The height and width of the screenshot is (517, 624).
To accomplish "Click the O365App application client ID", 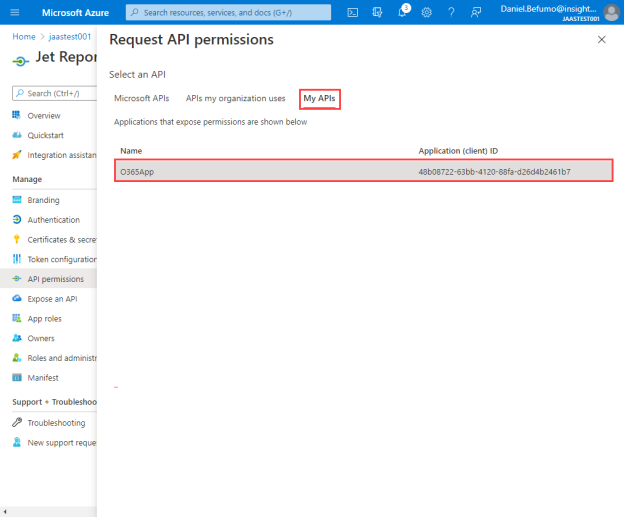I will click(x=494, y=172).
